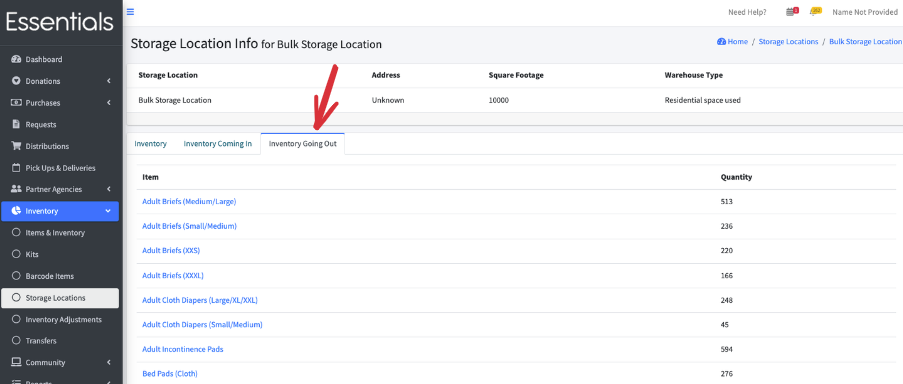This screenshot has height=384, width=903.
Task: Click circle icon beside Items & Inventory
Action: tap(16, 233)
